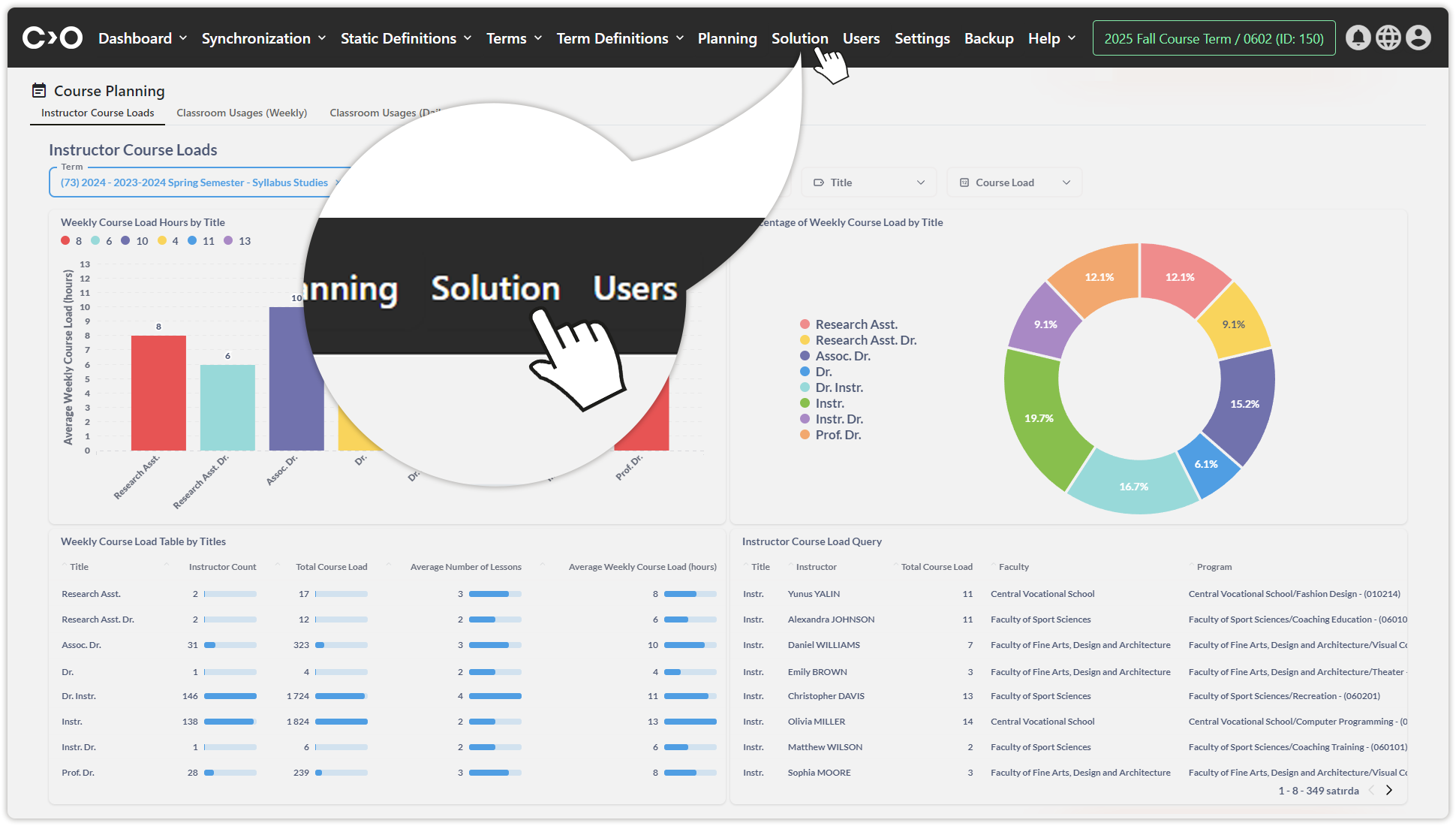Open the user profile avatar icon

pos(1418,38)
